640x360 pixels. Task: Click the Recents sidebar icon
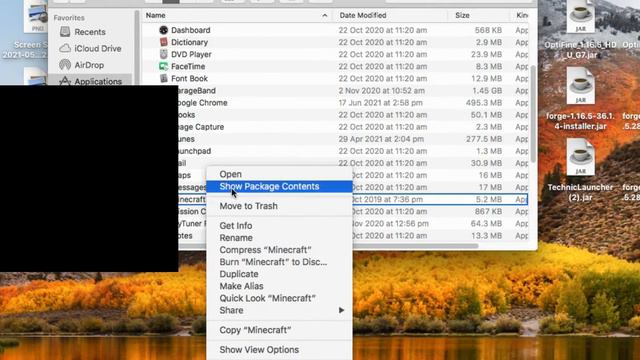(65, 31)
